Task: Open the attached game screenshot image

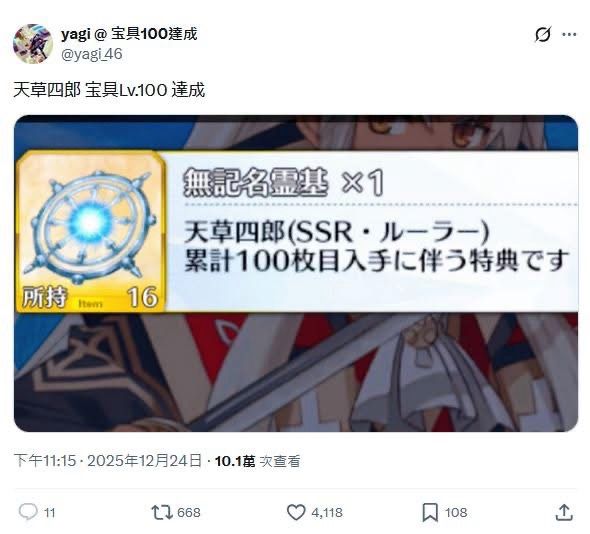Action: (296, 273)
